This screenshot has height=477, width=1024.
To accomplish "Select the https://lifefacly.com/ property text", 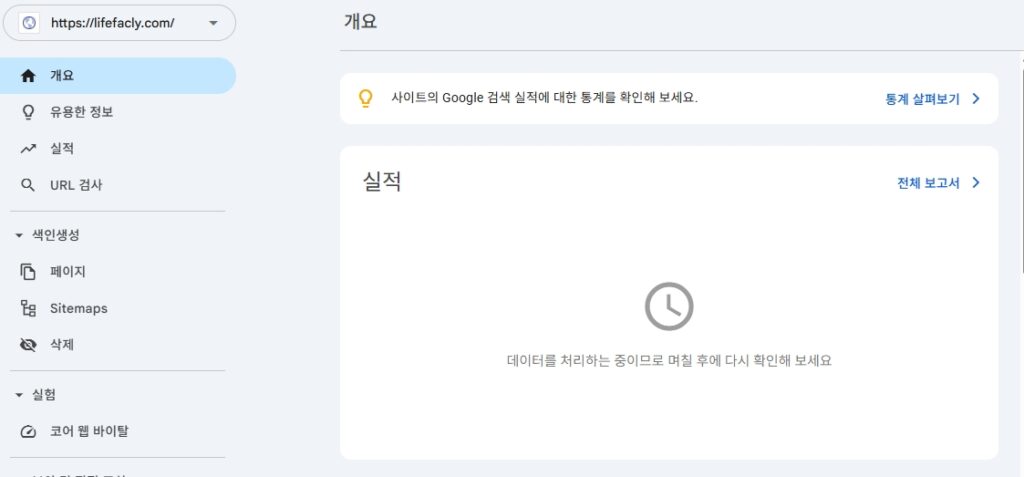I will 112,24.
